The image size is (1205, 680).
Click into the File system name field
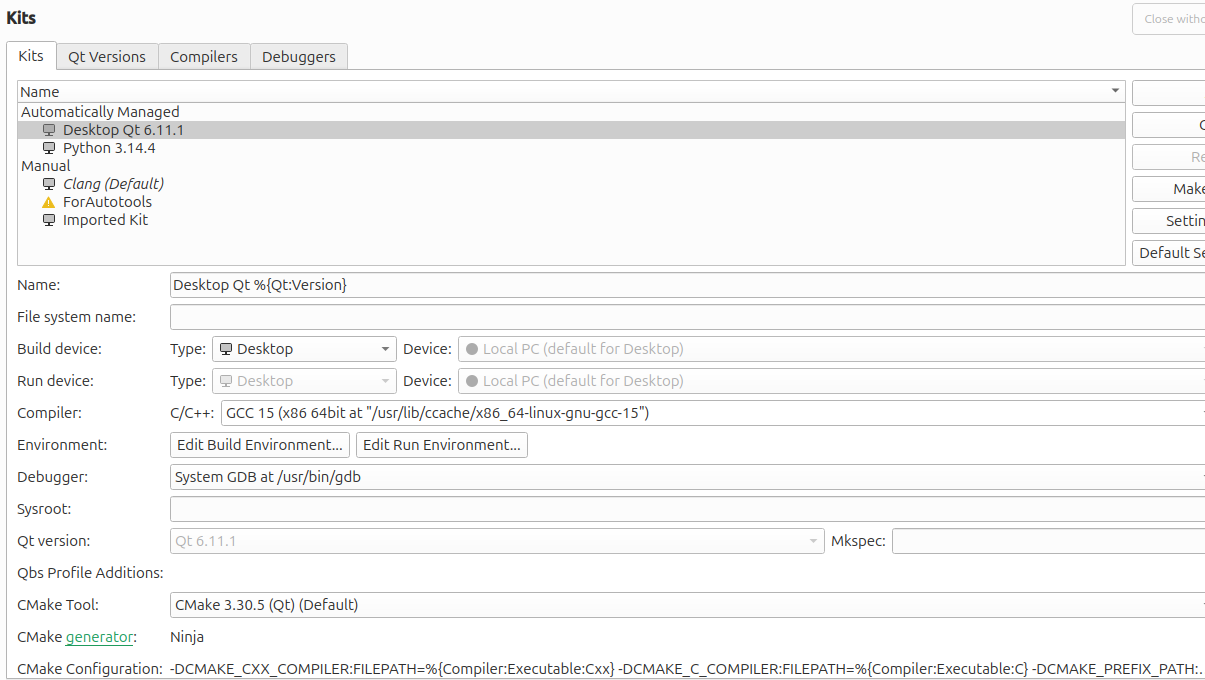pyautogui.click(x=688, y=317)
